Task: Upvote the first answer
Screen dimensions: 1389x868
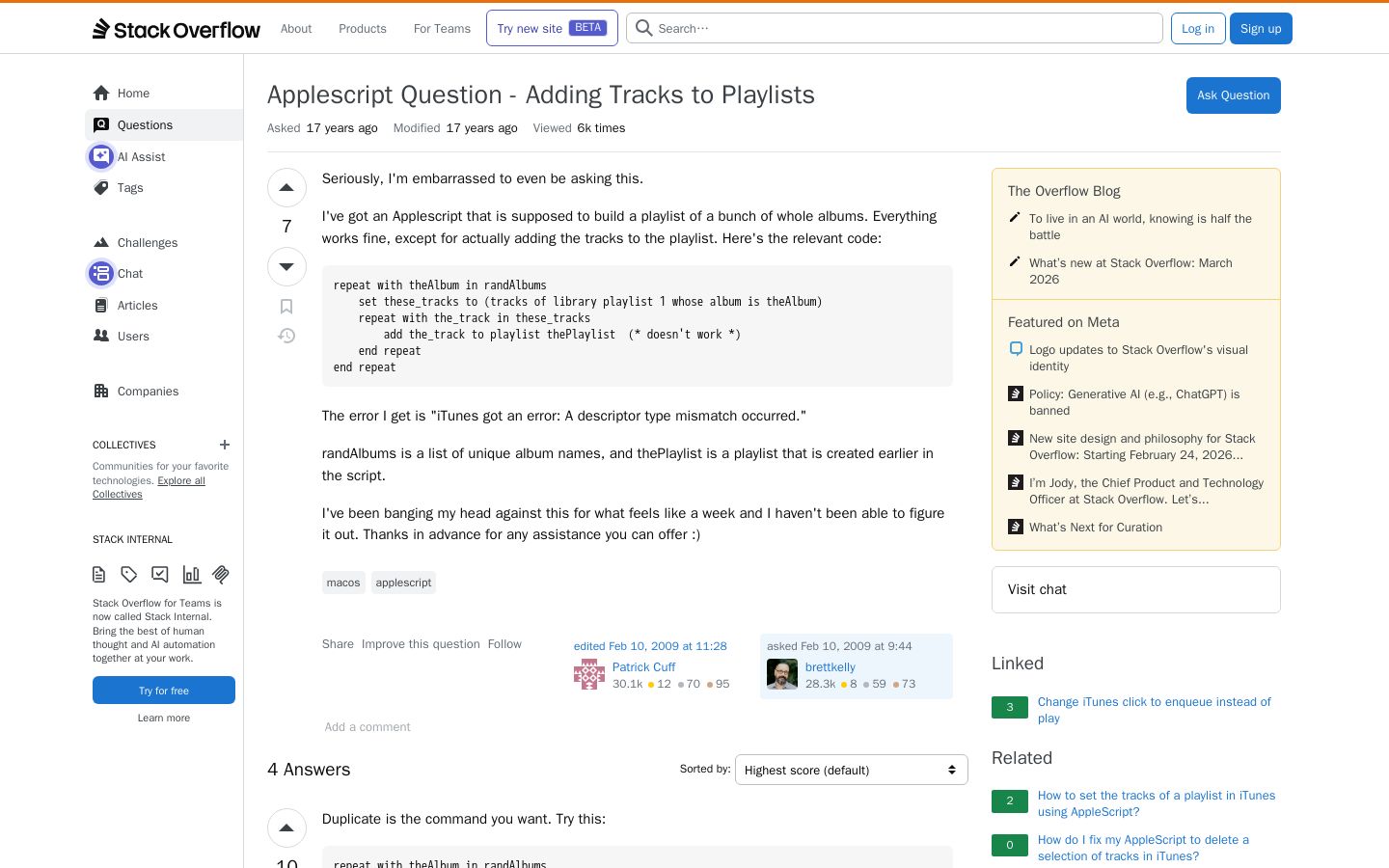Action: coord(286,828)
